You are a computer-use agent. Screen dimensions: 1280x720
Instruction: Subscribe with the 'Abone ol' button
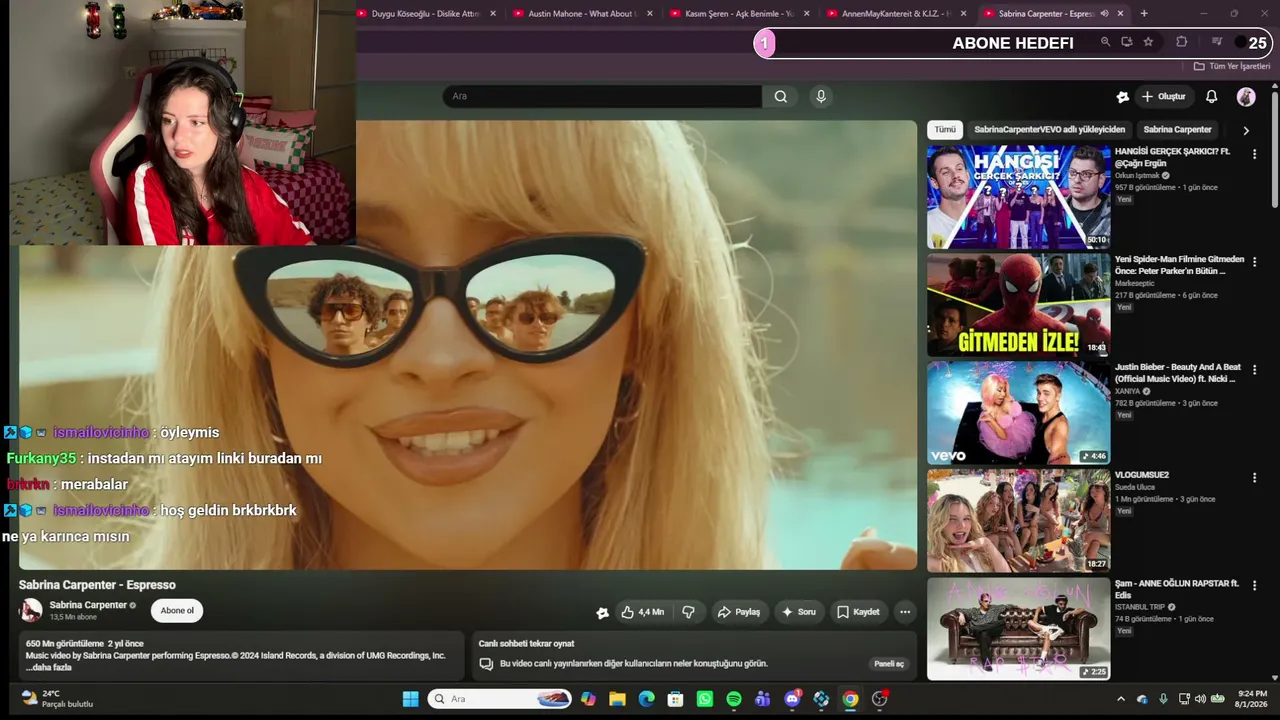point(177,611)
